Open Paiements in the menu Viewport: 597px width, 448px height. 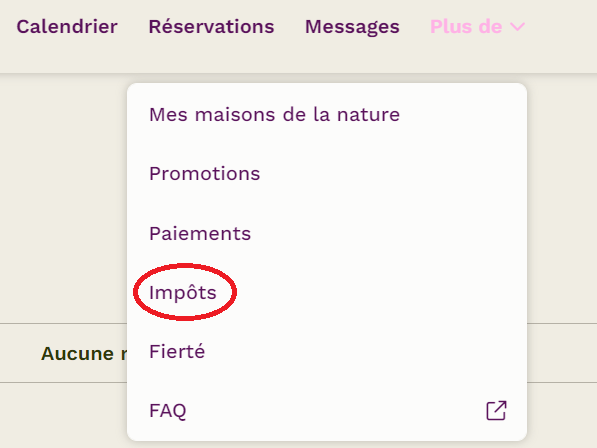coord(200,233)
